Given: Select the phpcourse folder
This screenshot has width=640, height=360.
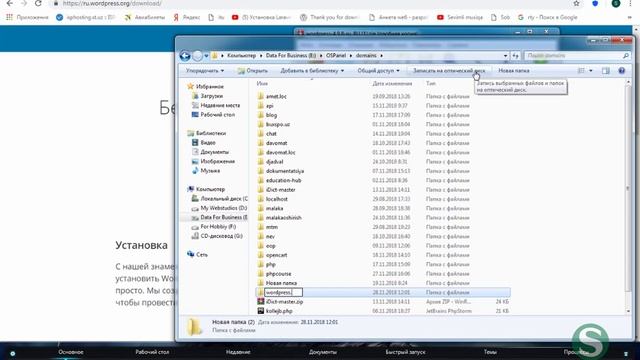Looking at the screenshot, I should (278, 274).
